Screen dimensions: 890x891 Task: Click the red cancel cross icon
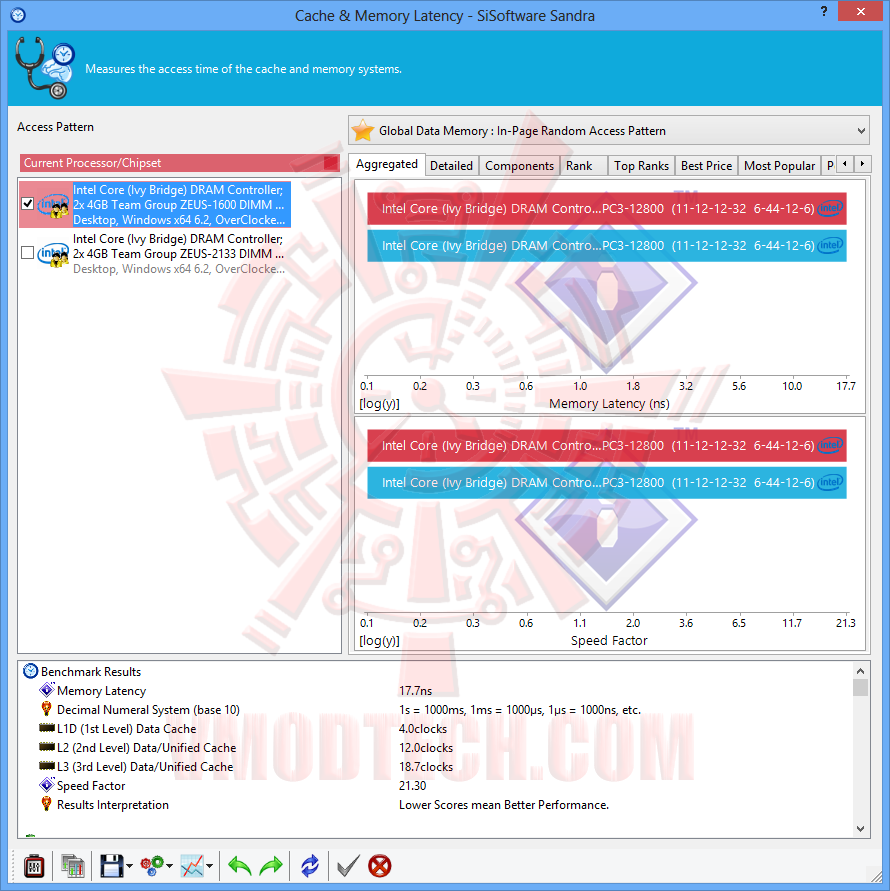click(380, 867)
